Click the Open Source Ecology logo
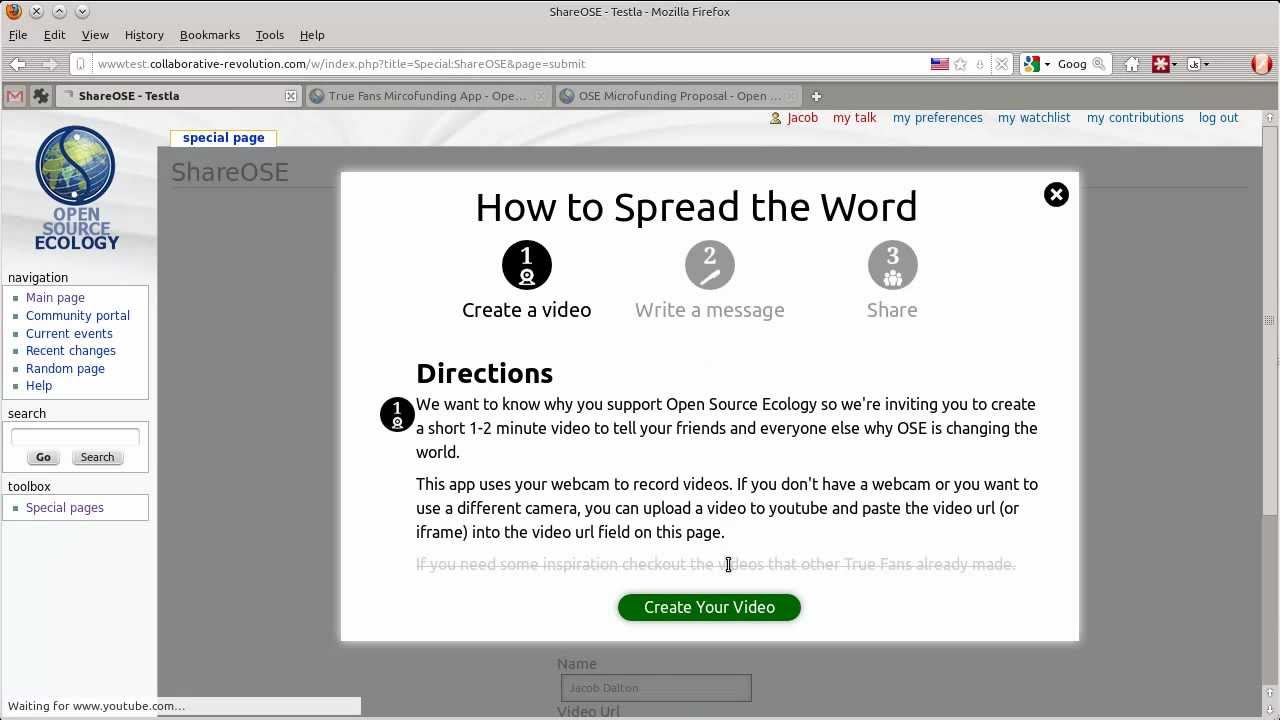This screenshot has width=1280, height=720. coord(77,188)
